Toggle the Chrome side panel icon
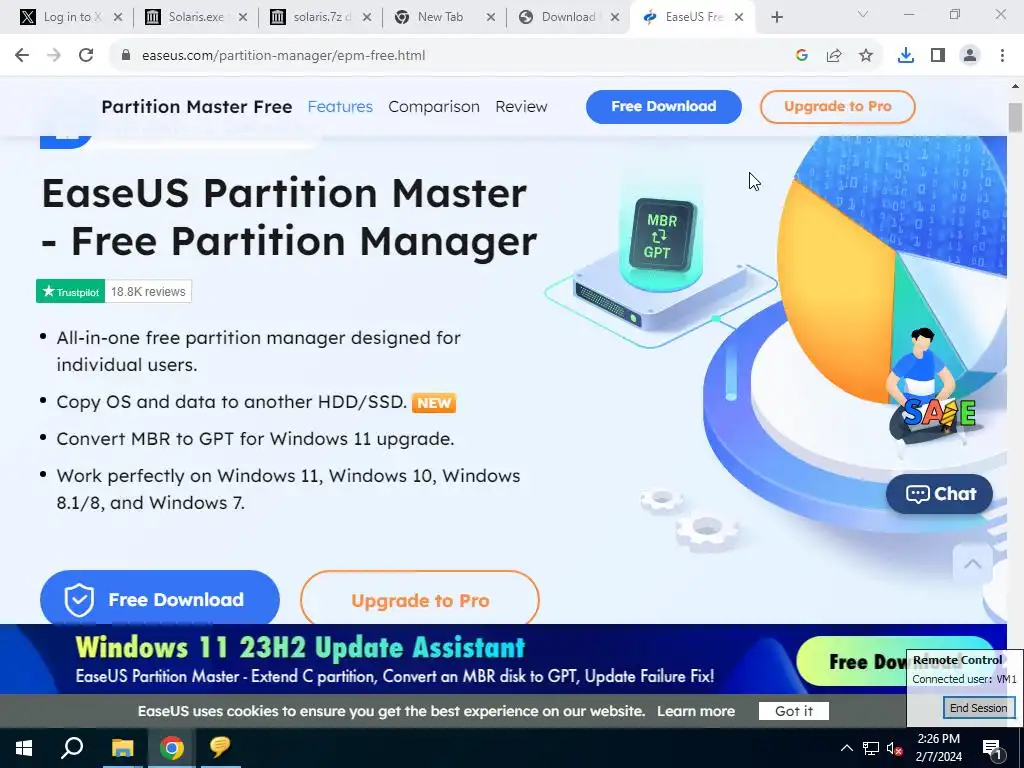 click(x=938, y=56)
